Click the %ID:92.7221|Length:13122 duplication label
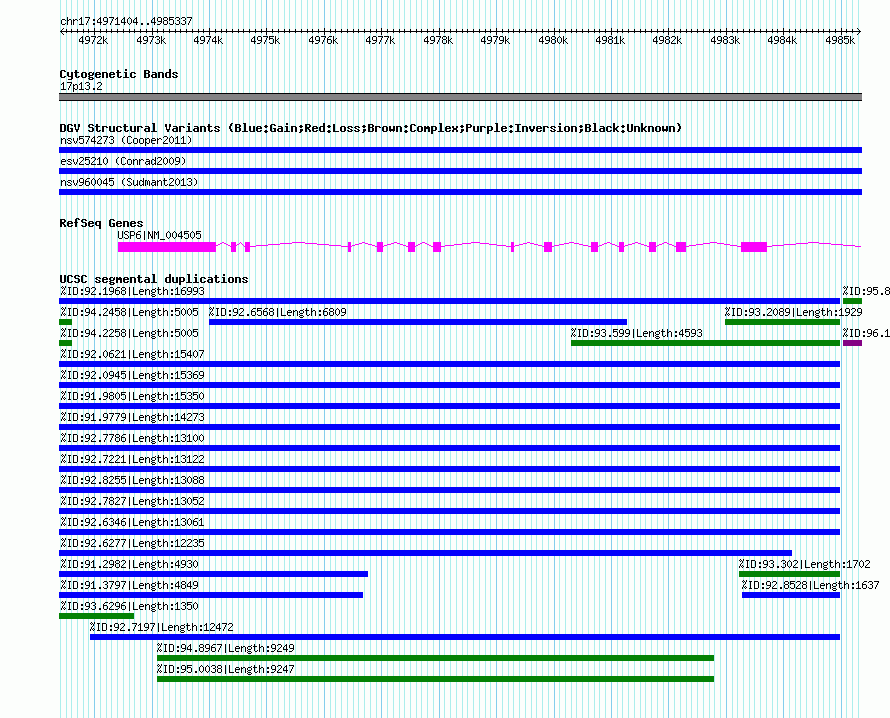The height and width of the screenshot is (718, 890). pyautogui.click(x=132, y=459)
